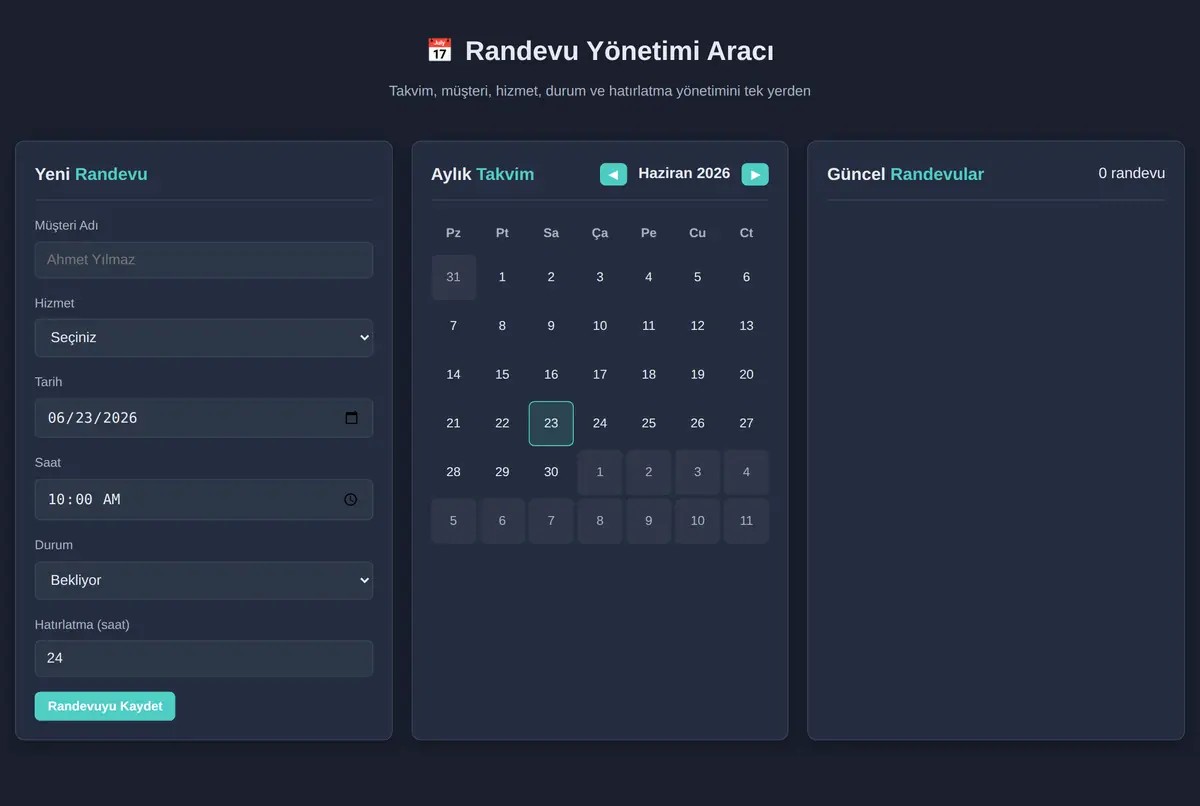Screen dimensions: 1200x806
Task: Click the Aylık Takvim heading
Action: [482, 174]
